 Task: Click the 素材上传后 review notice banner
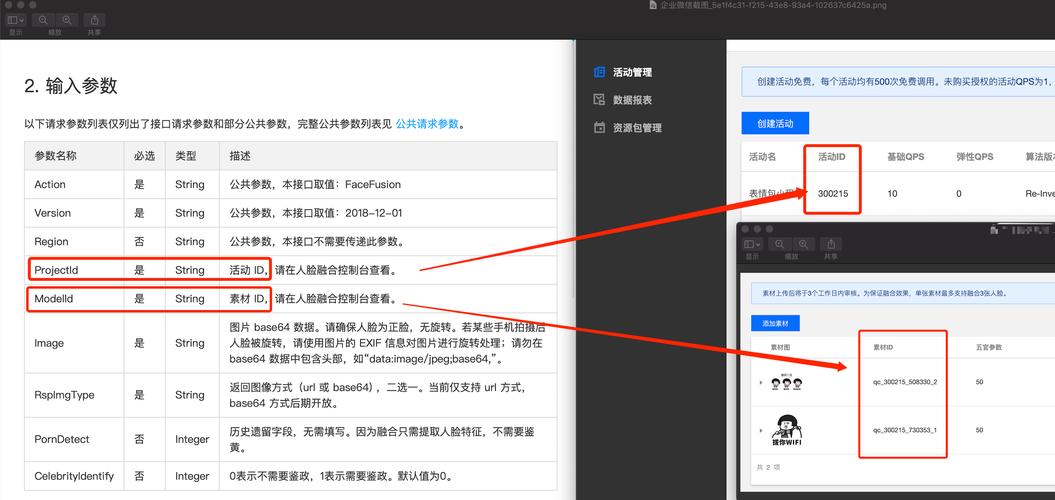point(903,294)
